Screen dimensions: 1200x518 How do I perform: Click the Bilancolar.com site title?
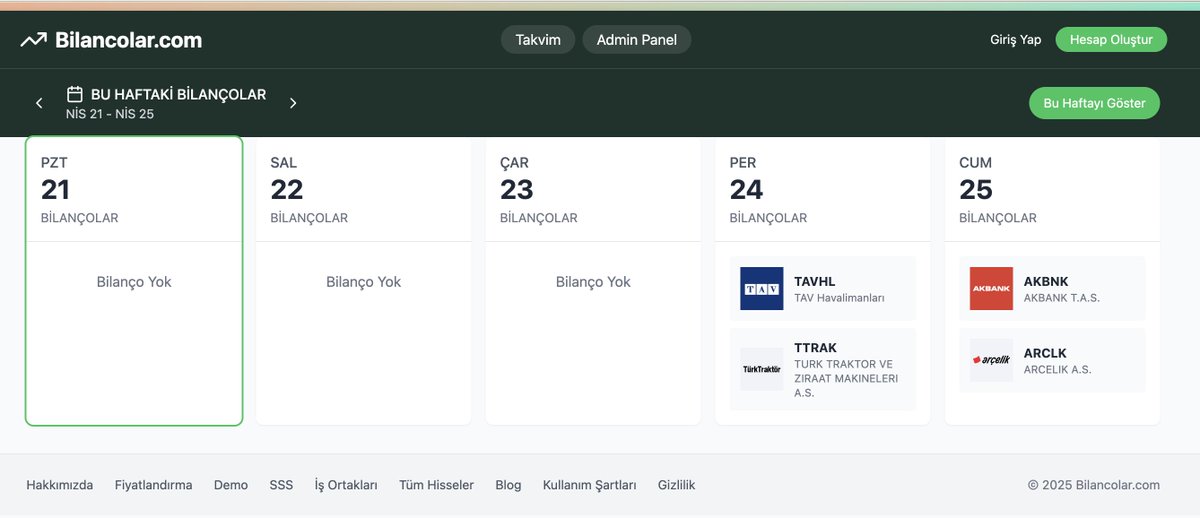tap(129, 40)
